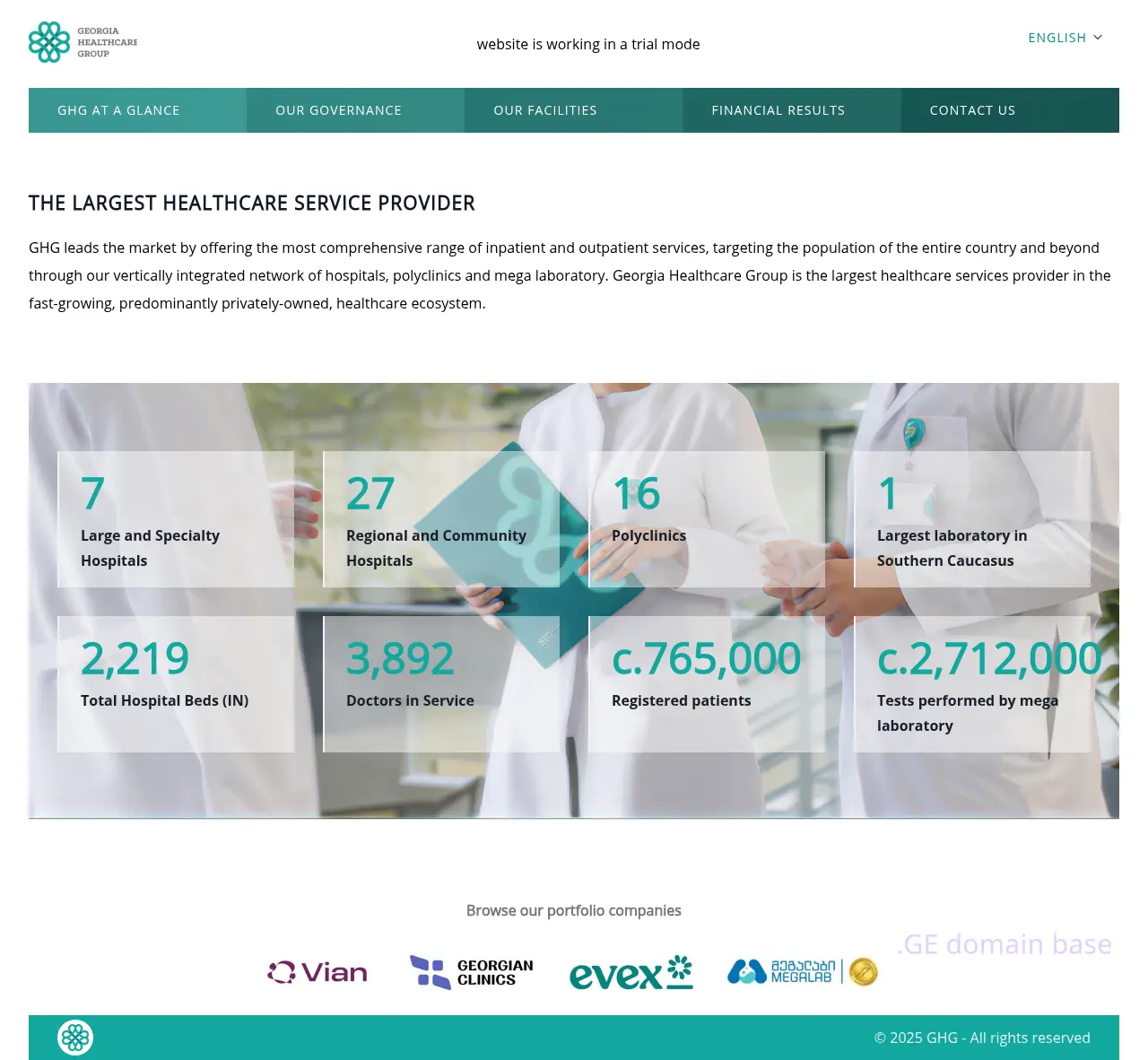Click the c.765,000 Registered patients card

coord(707,684)
